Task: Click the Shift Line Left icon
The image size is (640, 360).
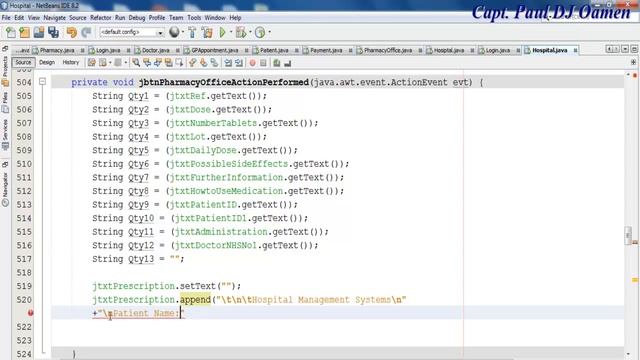Action: click(228, 63)
